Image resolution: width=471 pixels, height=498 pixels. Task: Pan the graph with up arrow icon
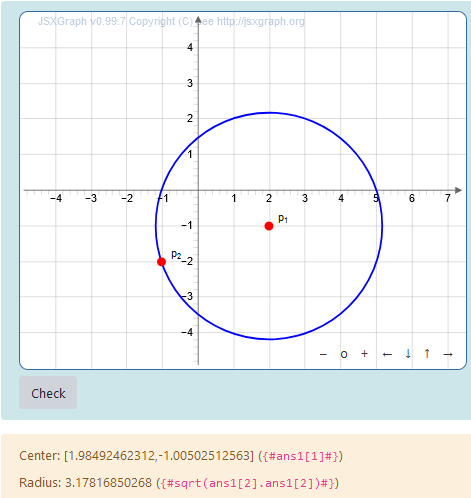point(427,353)
